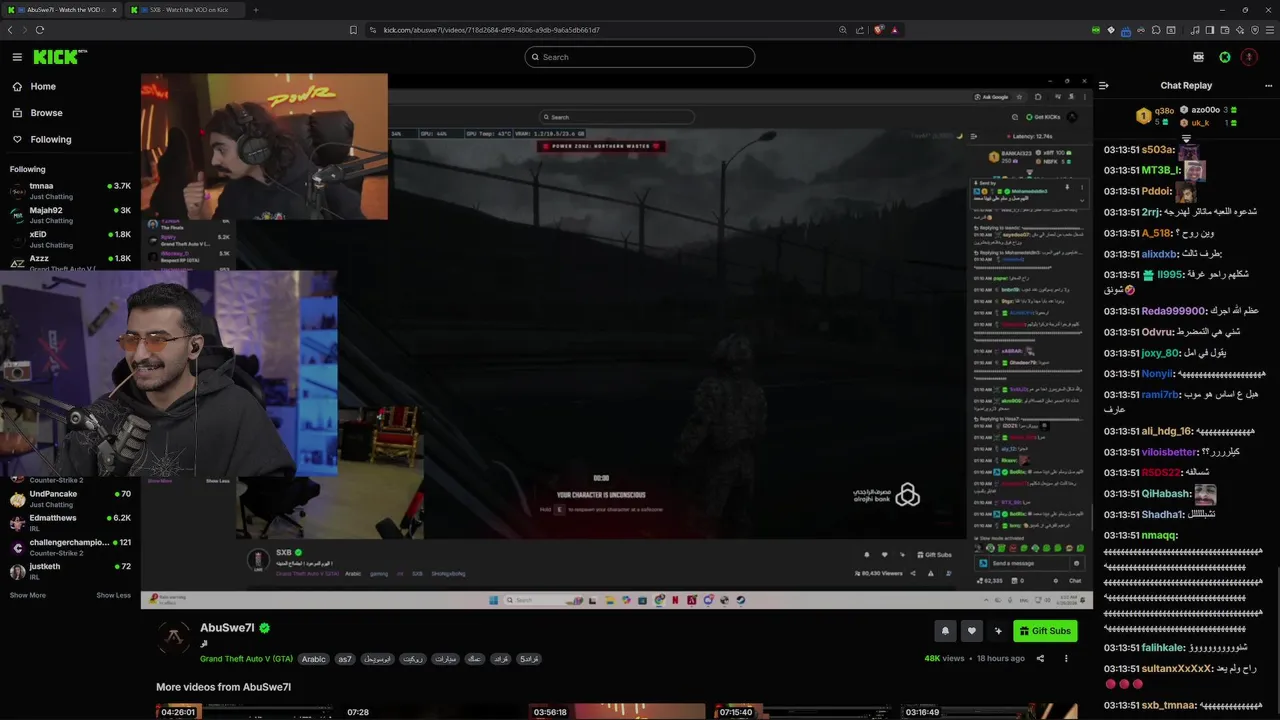The image size is (1280, 720).
Task: Reload the current page
Action: pyautogui.click(x=40, y=30)
